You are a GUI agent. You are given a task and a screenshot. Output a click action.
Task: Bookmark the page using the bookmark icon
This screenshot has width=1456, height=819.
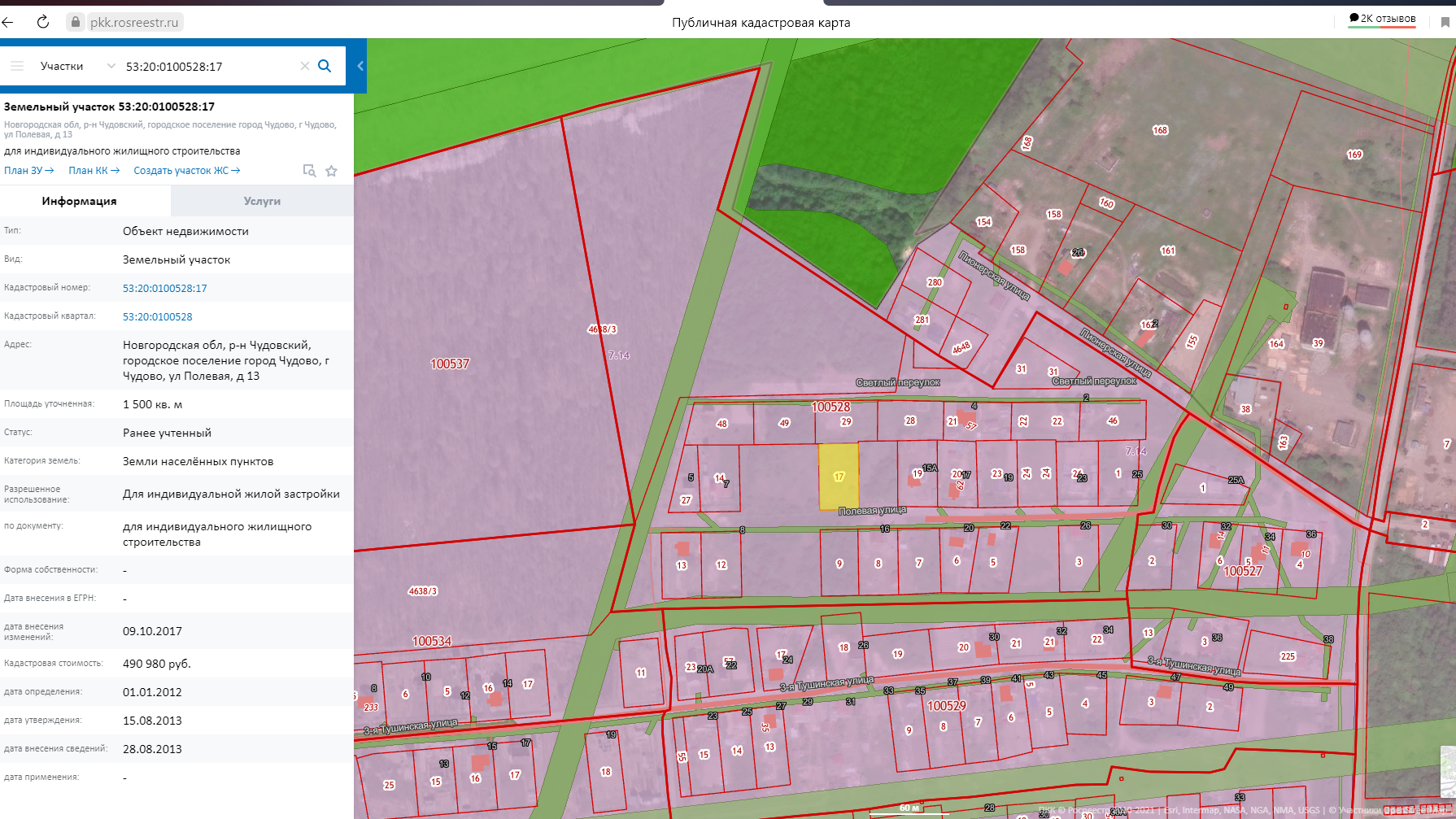tap(1445, 22)
